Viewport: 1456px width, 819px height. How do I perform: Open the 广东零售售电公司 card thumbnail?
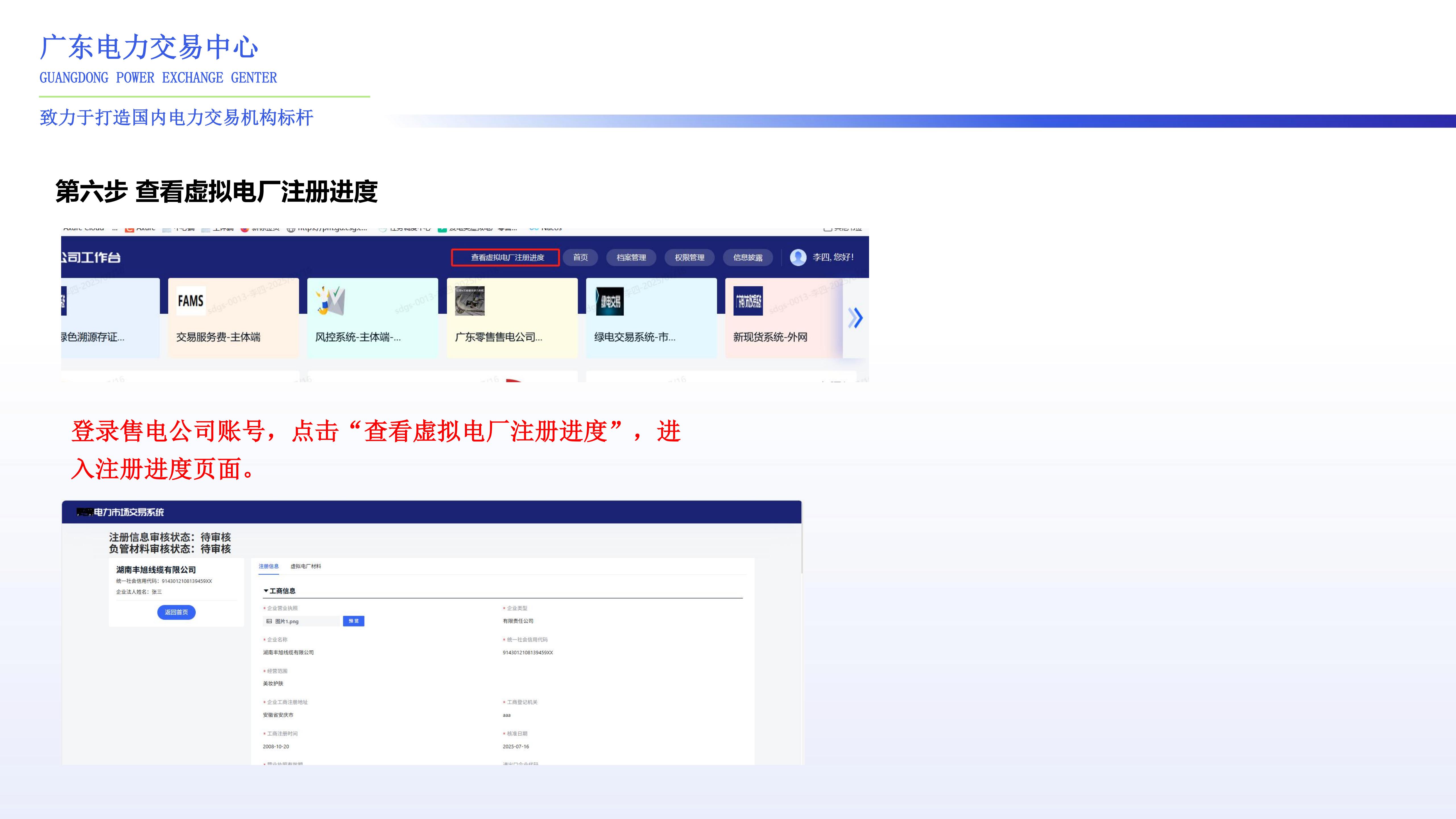(x=471, y=301)
